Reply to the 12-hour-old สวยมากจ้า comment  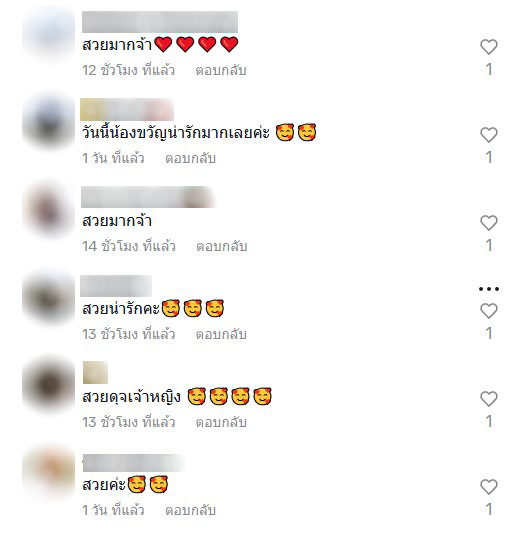pyautogui.click(x=221, y=70)
